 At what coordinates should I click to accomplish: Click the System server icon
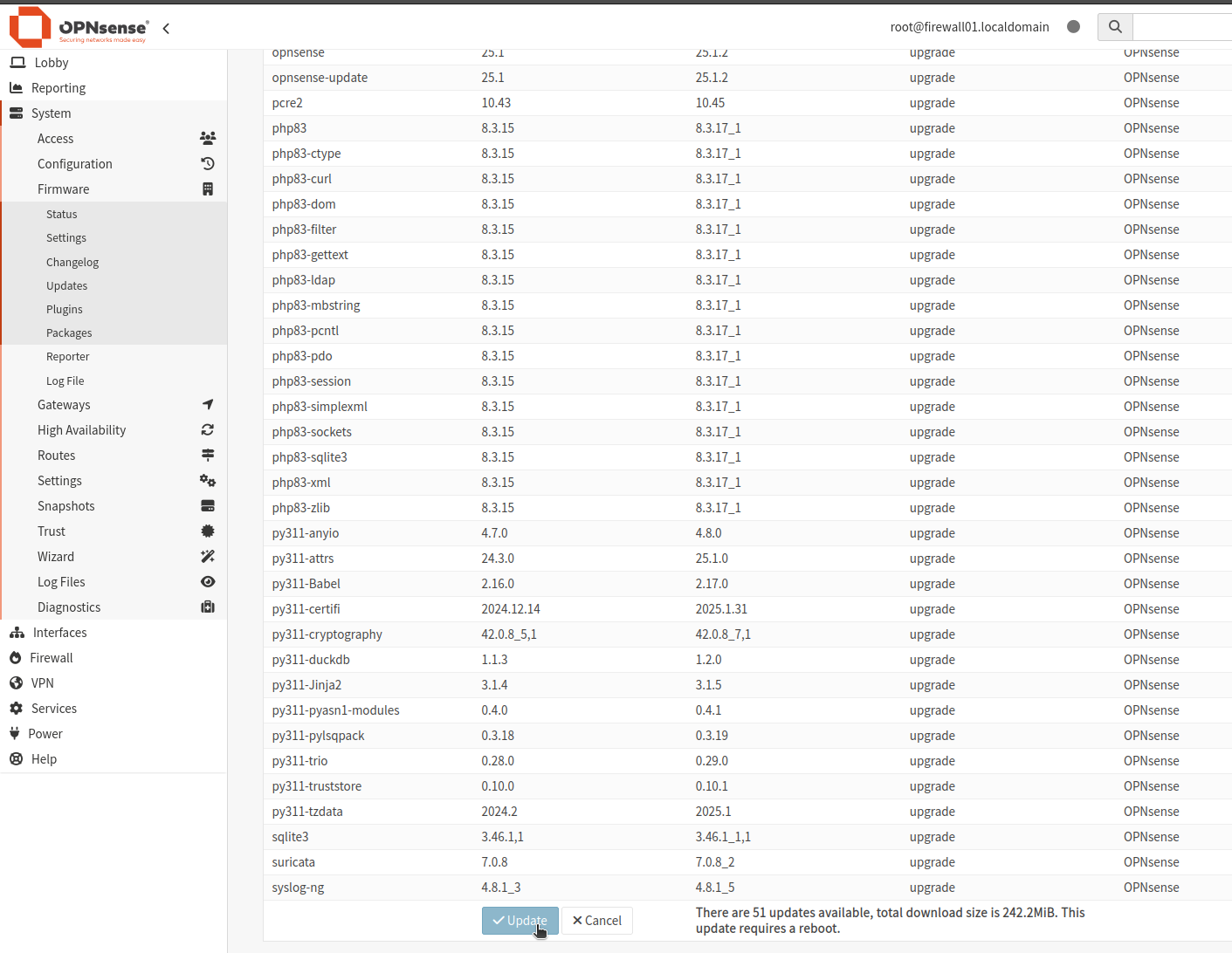[x=16, y=113]
